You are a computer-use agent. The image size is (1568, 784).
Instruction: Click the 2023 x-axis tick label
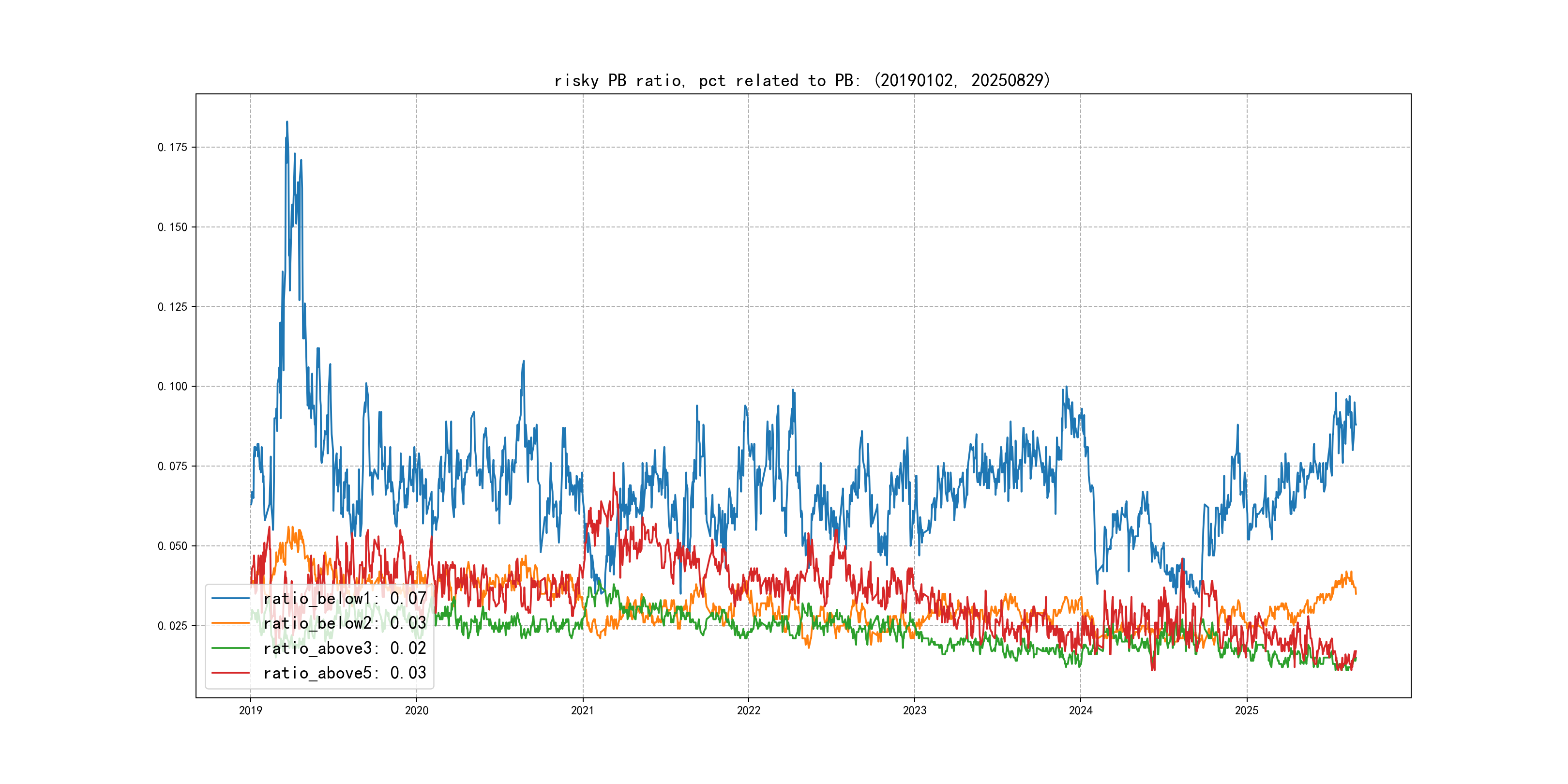click(x=914, y=710)
